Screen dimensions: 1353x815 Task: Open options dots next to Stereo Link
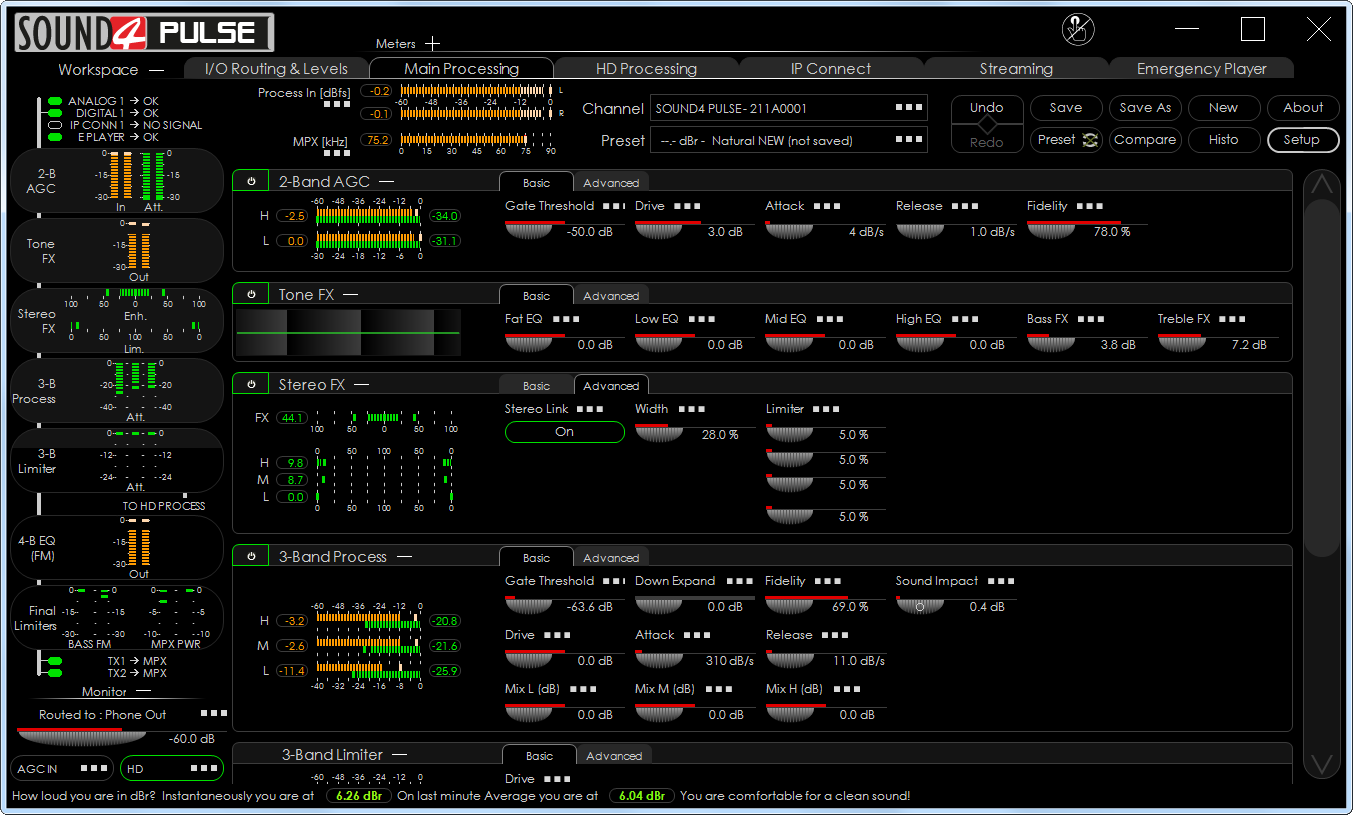tap(590, 409)
